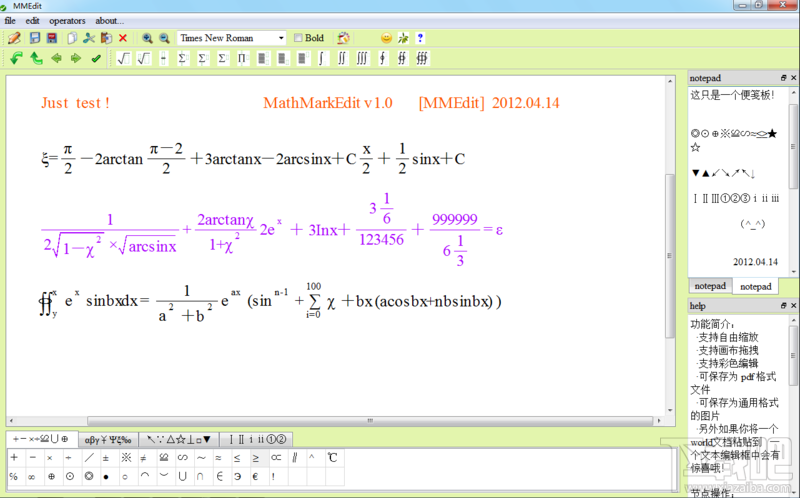Click the canvas scroll-down arrow

670,410
